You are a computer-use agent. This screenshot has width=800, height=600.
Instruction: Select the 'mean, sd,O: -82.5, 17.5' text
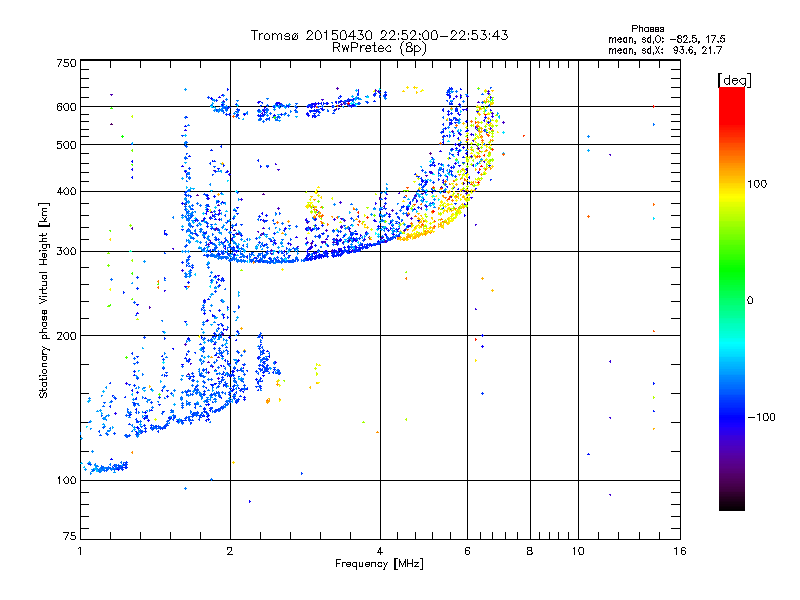point(666,39)
